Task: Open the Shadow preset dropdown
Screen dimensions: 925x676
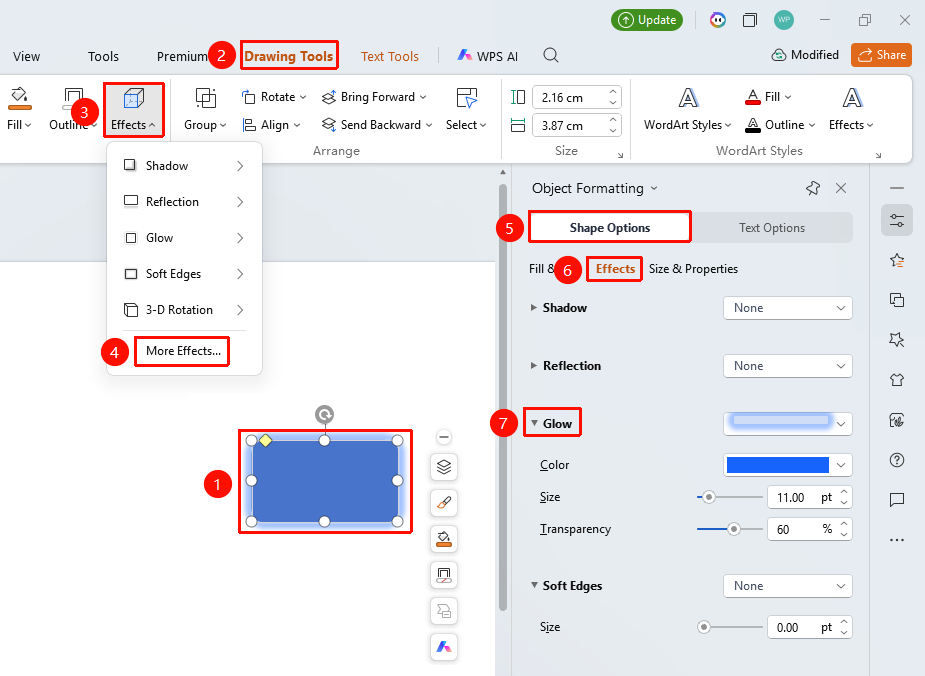Action: click(x=788, y=308)
